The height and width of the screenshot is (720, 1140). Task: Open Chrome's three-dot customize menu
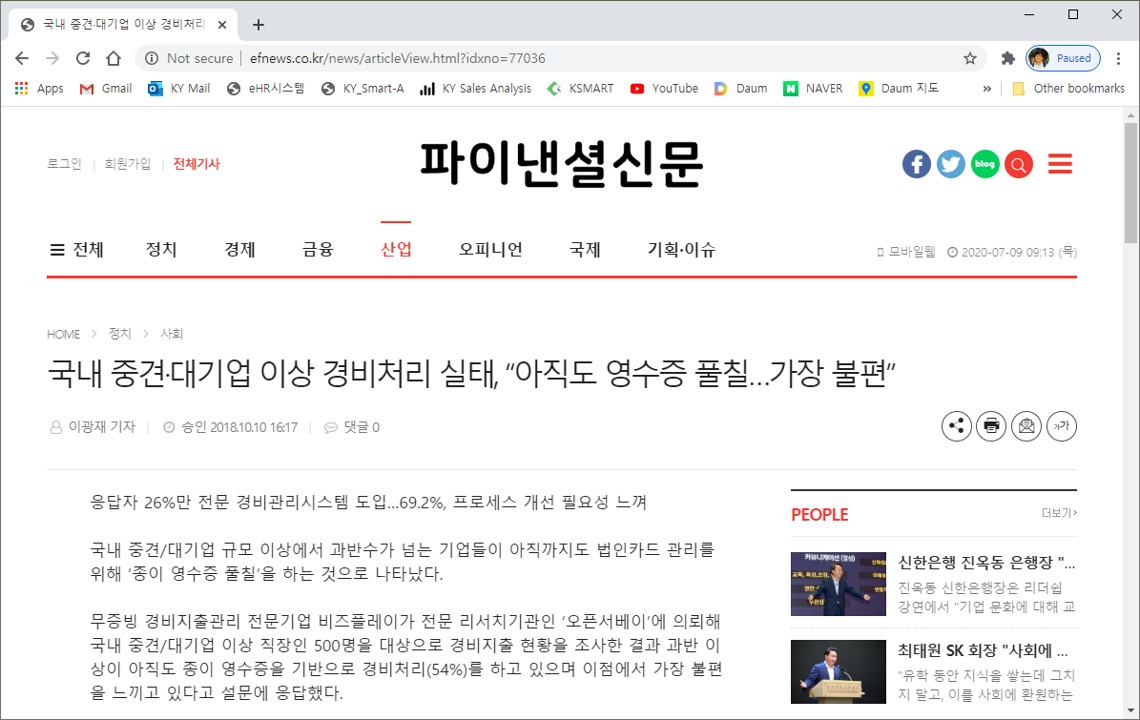[1120, 58]
